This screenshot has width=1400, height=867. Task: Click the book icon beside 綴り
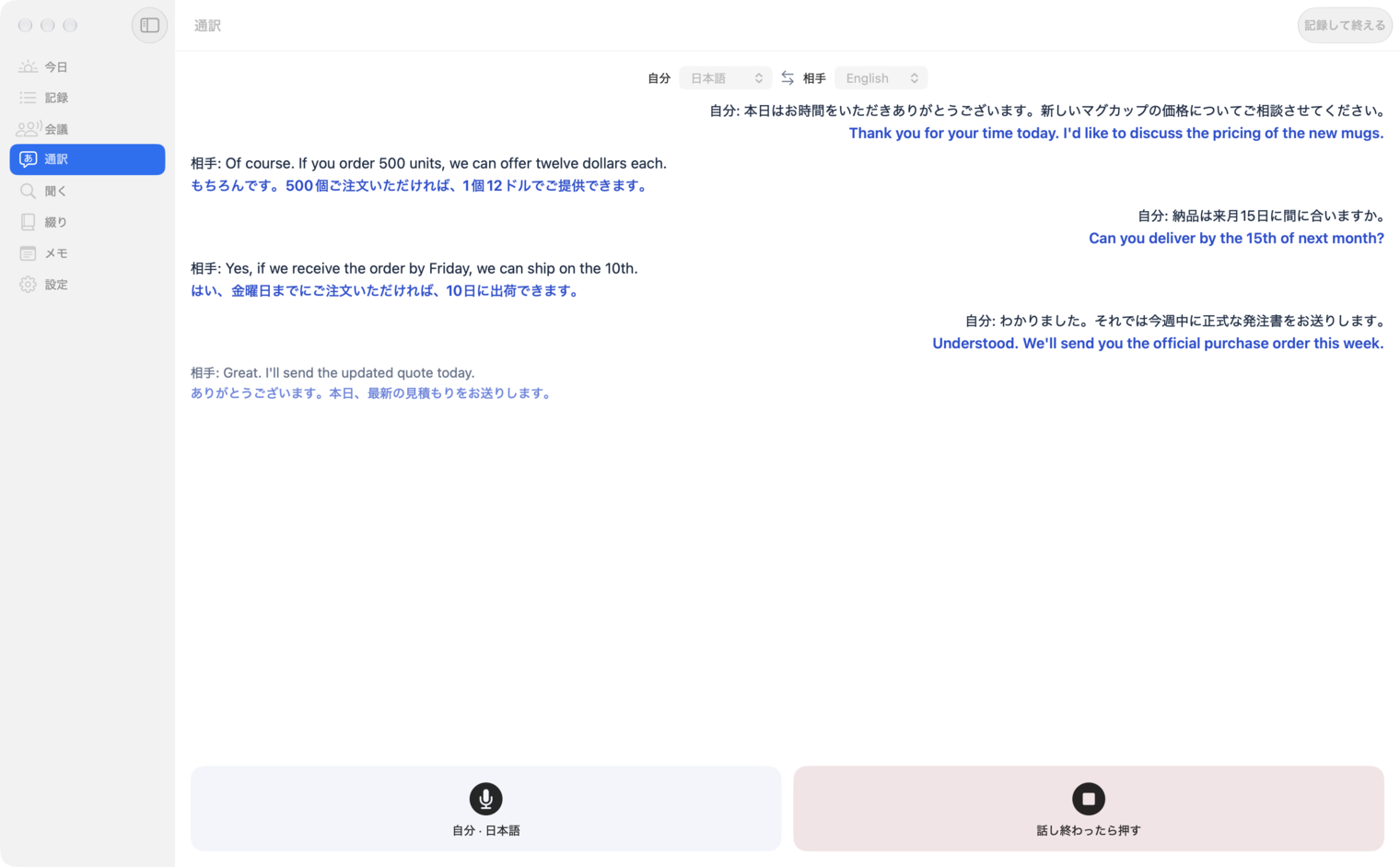(x=28, y=222)
